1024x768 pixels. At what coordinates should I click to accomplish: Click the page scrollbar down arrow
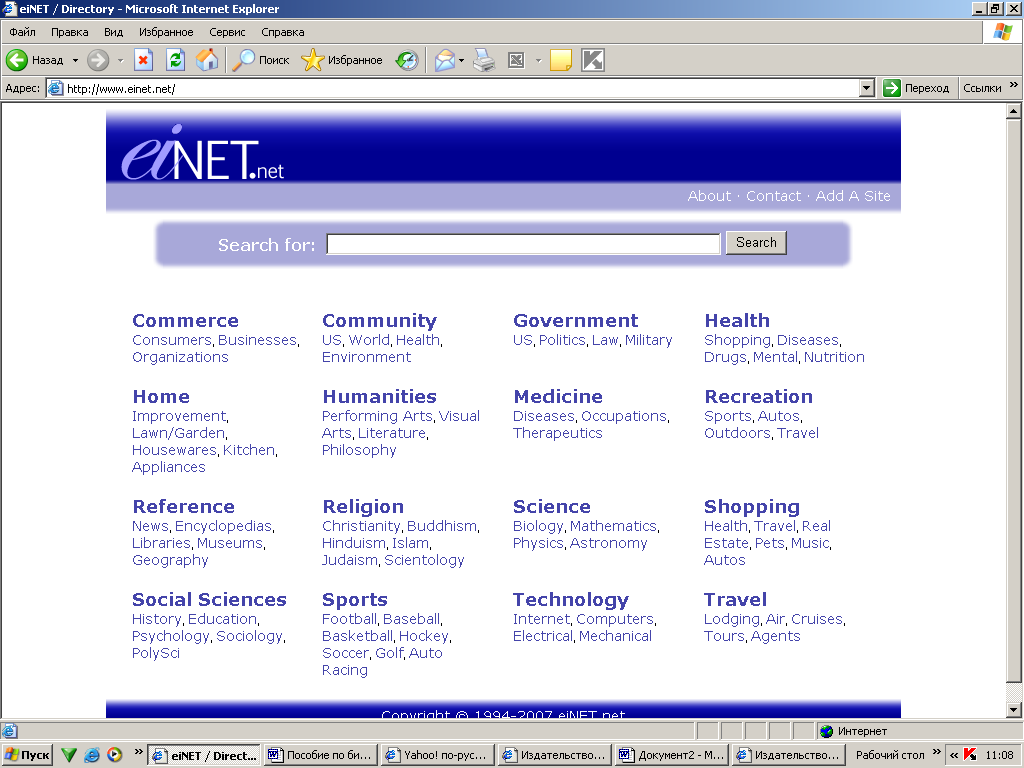pos(1014,709)
